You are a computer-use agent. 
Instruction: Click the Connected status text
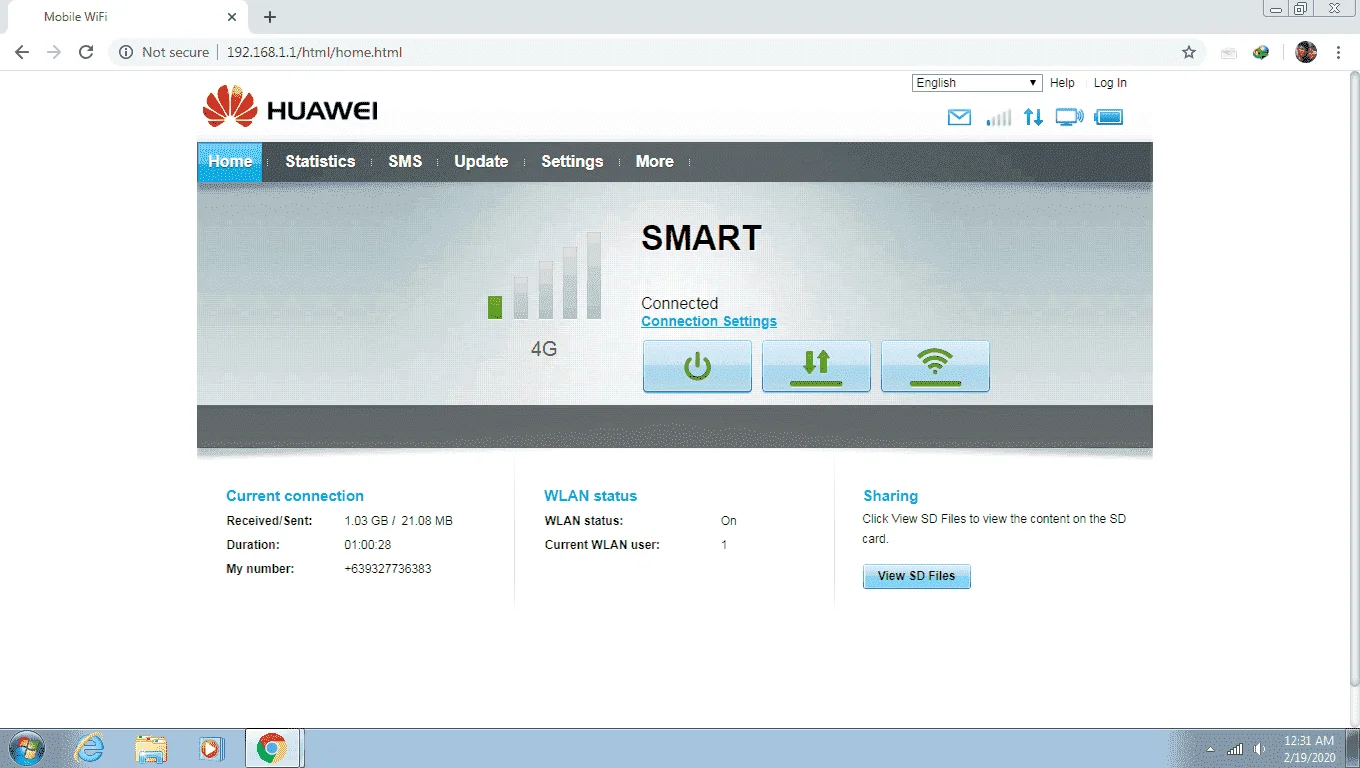(x=680, y=303)
